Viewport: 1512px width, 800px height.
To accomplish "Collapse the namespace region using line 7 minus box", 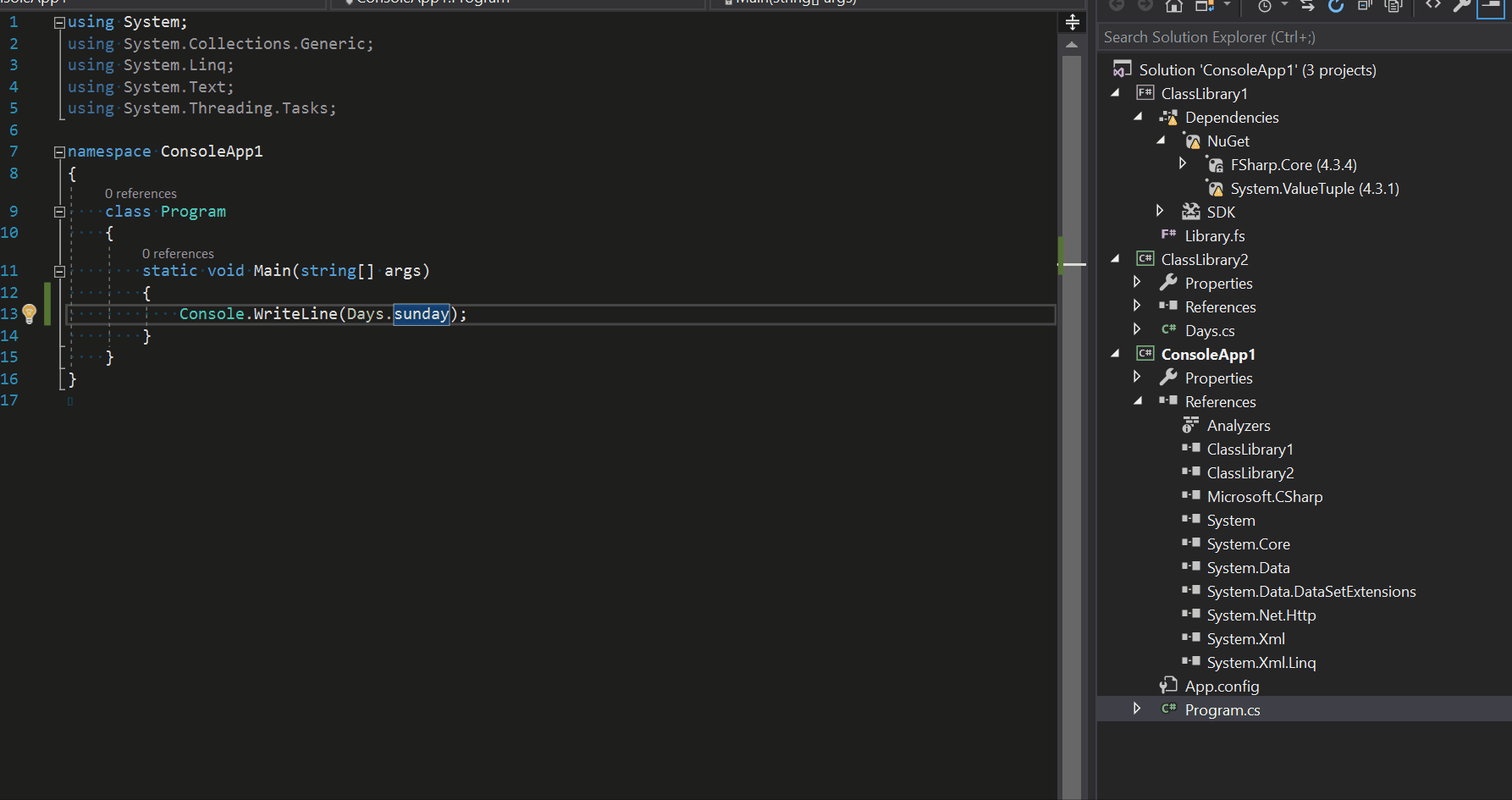I will point(58,151).
